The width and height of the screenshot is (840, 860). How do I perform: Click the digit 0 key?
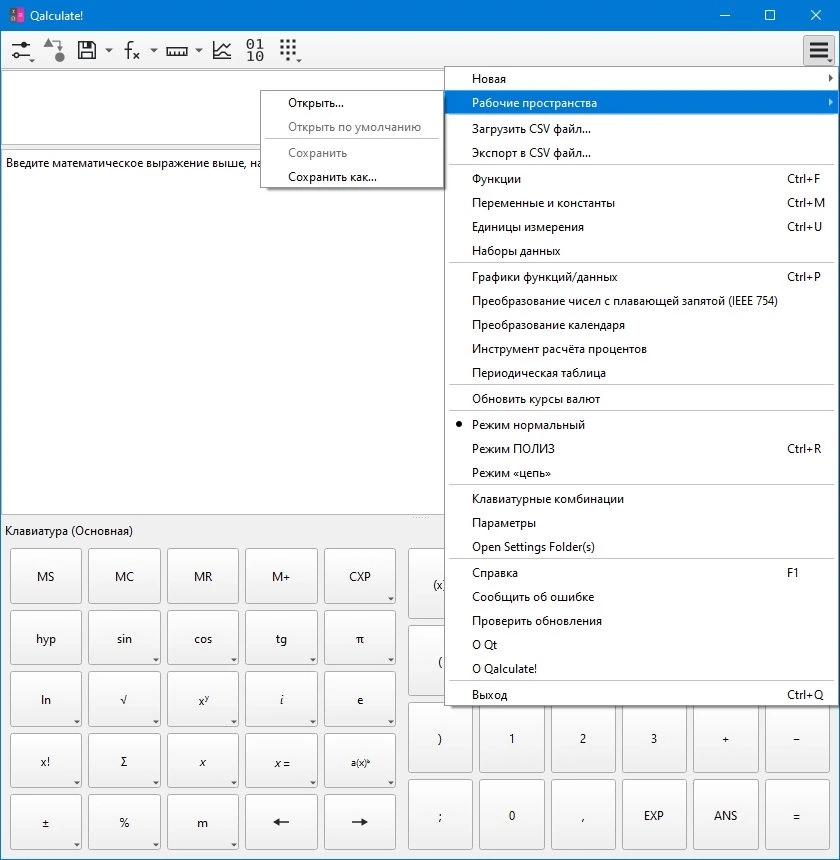coord(512,816)
